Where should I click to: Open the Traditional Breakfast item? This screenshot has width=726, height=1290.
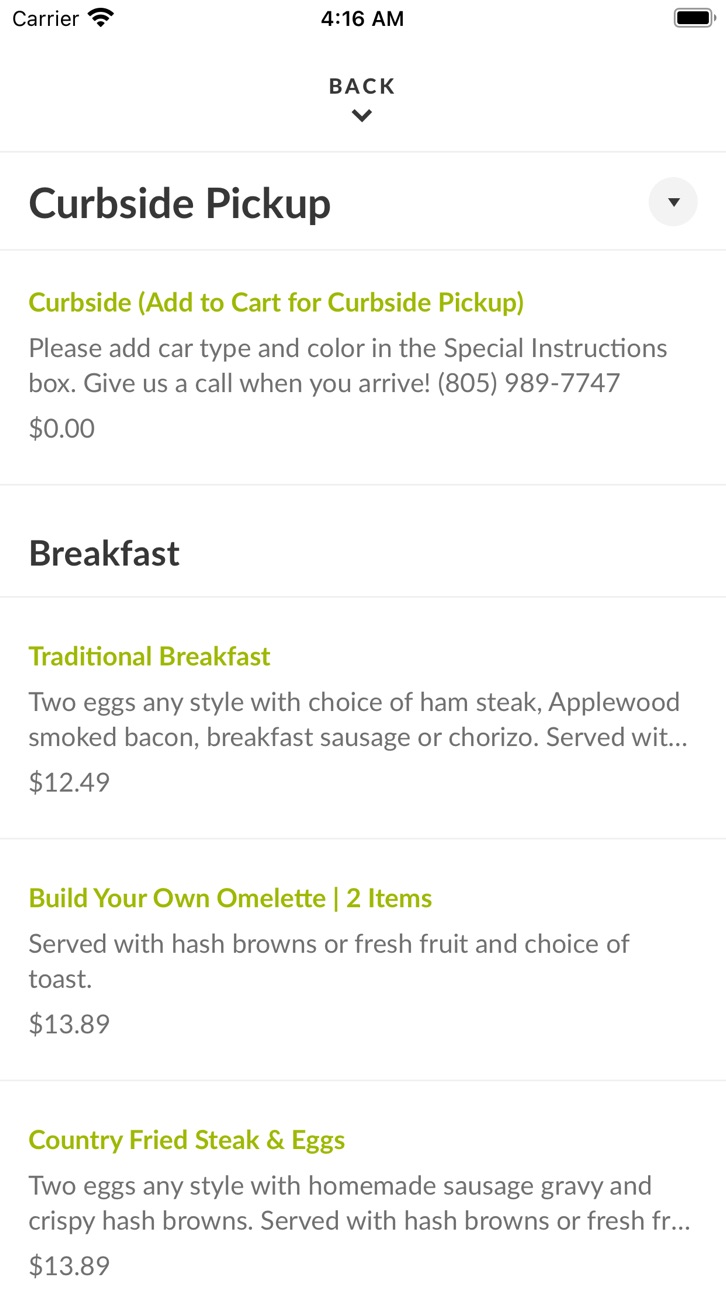pyautogui.click(x=150, y=656)
